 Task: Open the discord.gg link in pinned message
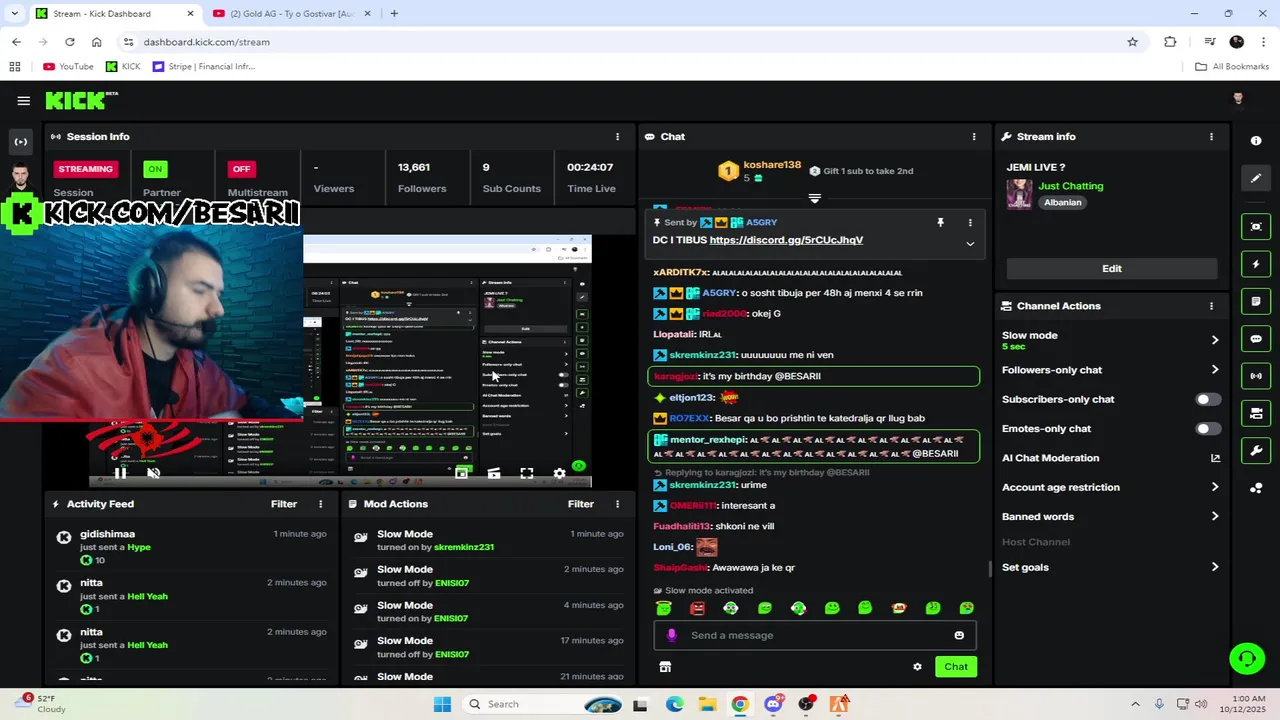click(x=786, y=240)
